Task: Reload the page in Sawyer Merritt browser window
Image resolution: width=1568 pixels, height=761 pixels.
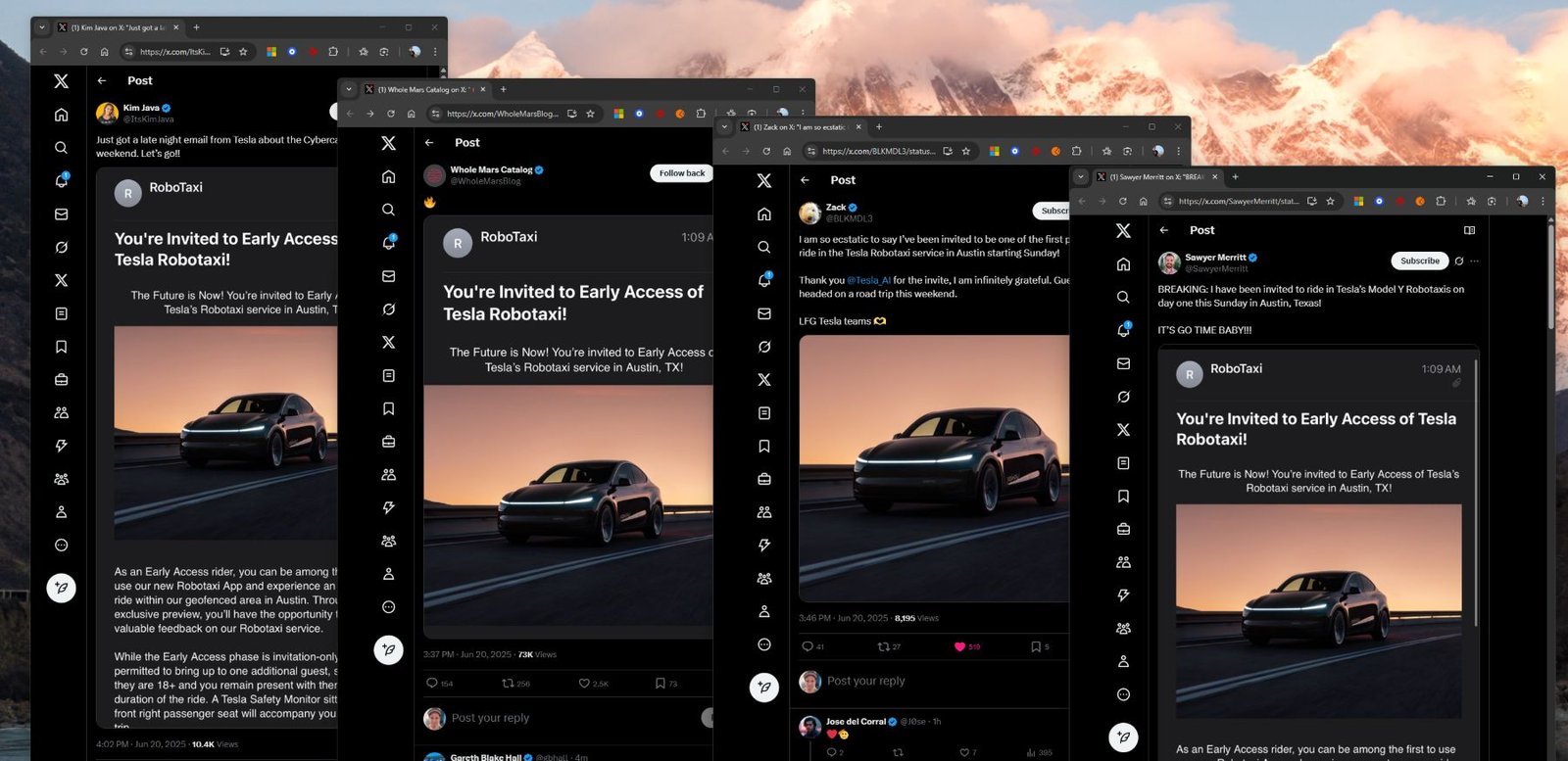Action: pos(1123,201)
